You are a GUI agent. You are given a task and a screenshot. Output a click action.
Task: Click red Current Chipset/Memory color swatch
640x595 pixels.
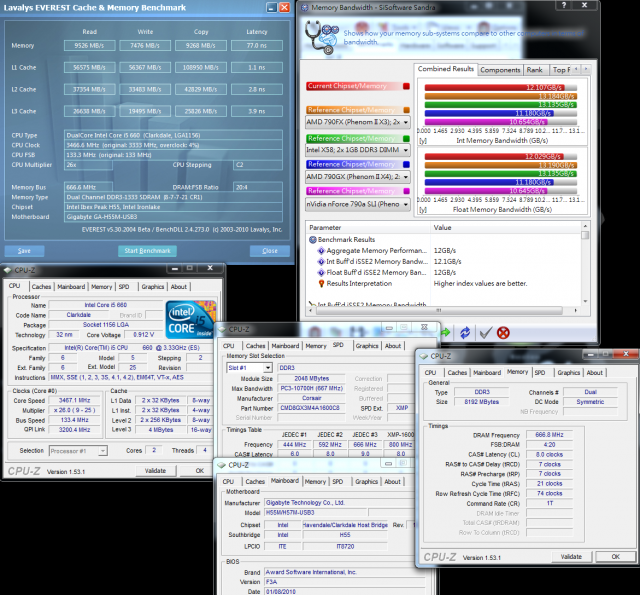(406, 86)
